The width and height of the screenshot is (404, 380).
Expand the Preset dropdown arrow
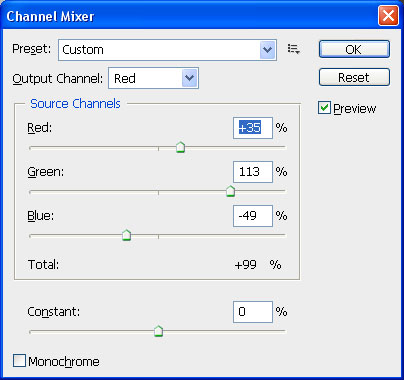[267, 50]
